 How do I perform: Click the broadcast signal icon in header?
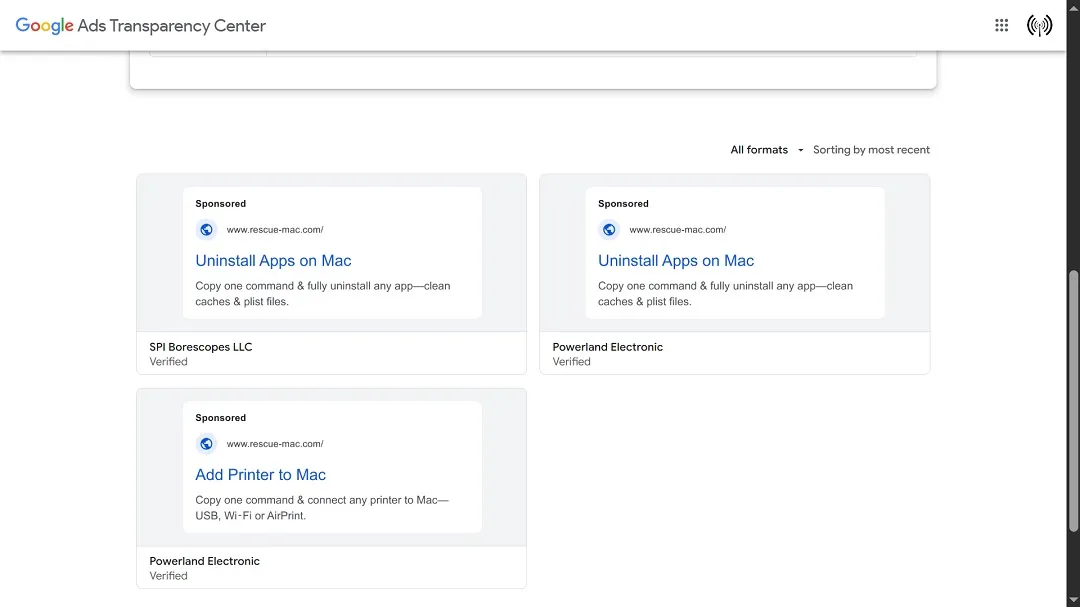tap(1039, 25)
